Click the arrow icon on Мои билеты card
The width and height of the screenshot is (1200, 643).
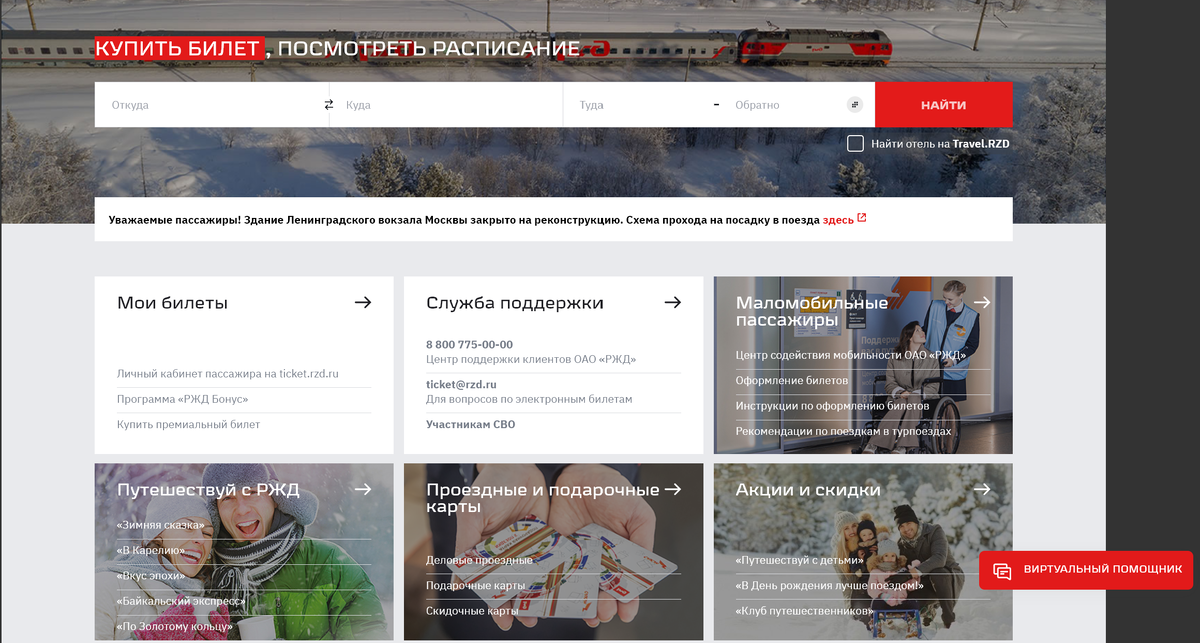363,302
